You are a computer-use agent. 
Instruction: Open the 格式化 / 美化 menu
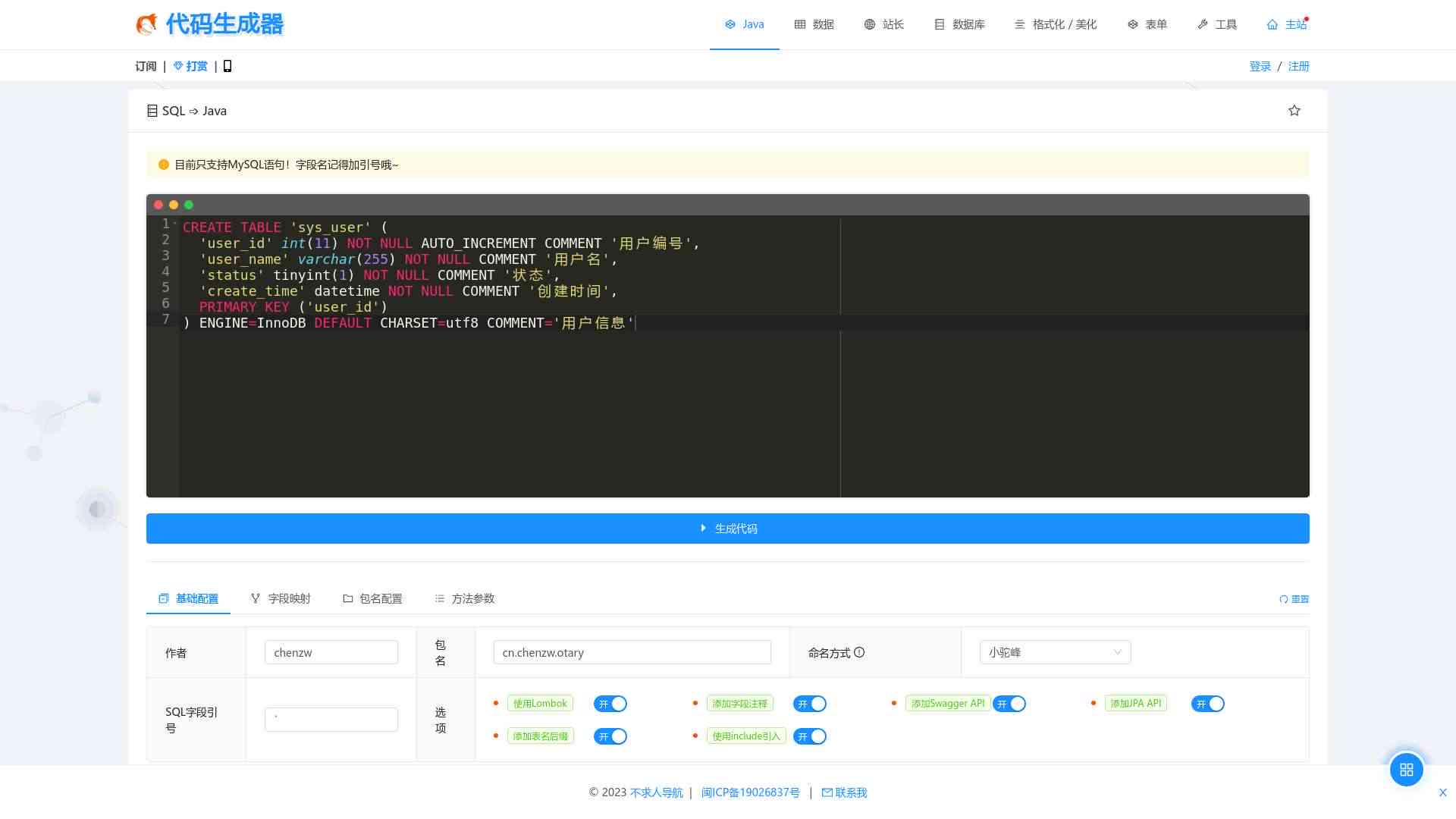pyautogui.click(x=1056, y=24)
